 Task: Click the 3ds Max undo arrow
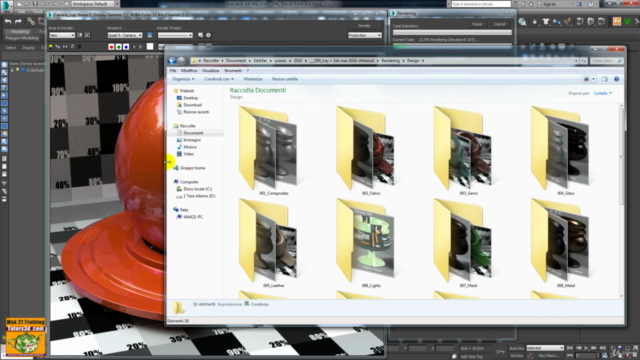click(x=8, y=21)
